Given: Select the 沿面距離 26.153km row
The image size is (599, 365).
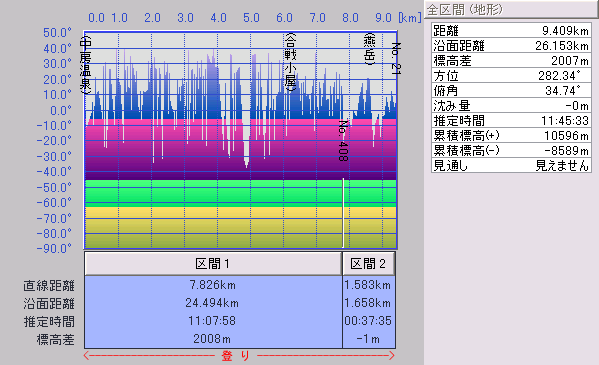Looking at the screenshot, I should (511, 45).
